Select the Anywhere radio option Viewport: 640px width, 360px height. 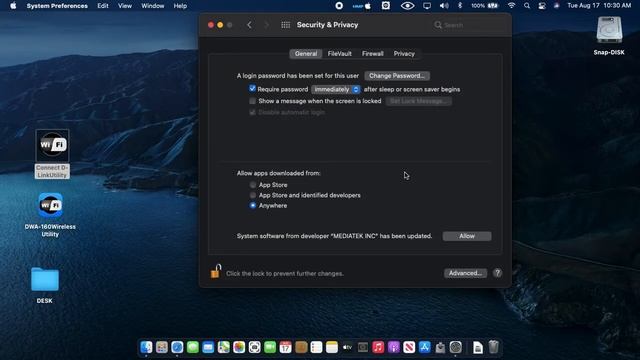pos(253,205)
